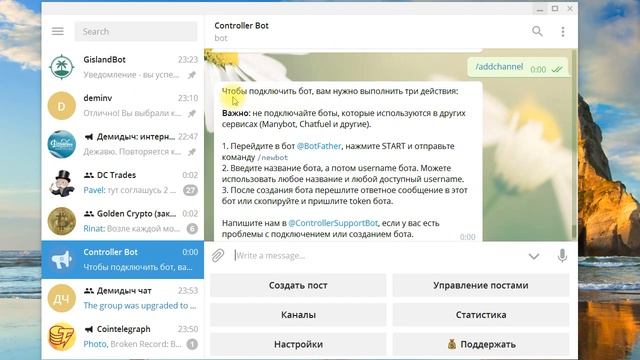Open the GislandBot chat
The width and height of the screenshot is (640, 360).
click(x=122, y=67)
